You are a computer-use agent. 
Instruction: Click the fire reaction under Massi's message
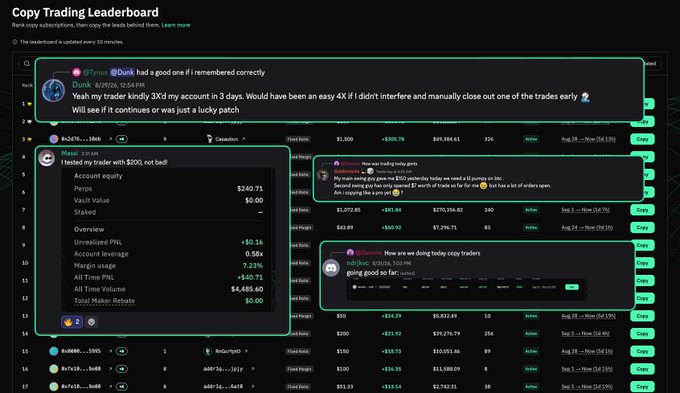(72, 322)
